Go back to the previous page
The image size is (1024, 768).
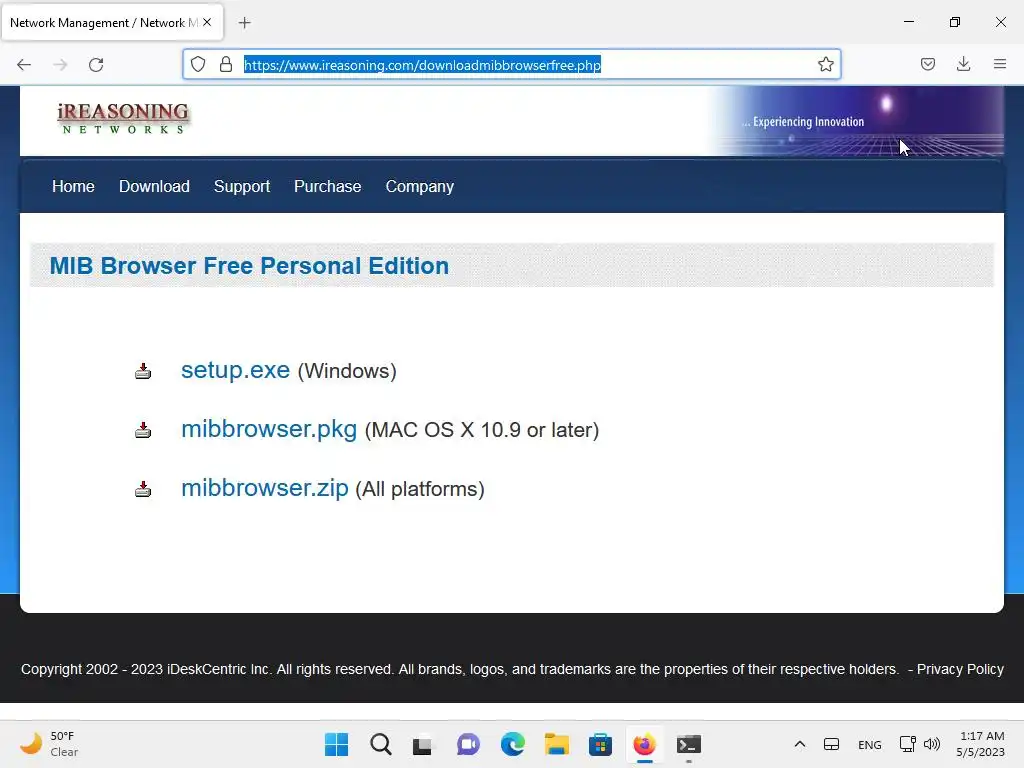coord(24,65)
